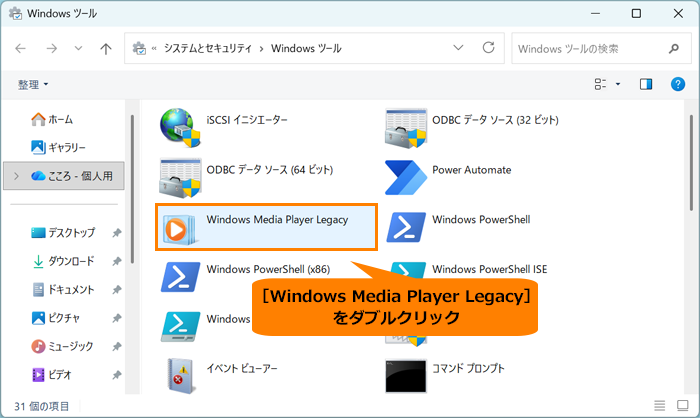Expand the こころ - 個人用 tree node
Screen dimensions: 700x418
click(x=17, y=176)
